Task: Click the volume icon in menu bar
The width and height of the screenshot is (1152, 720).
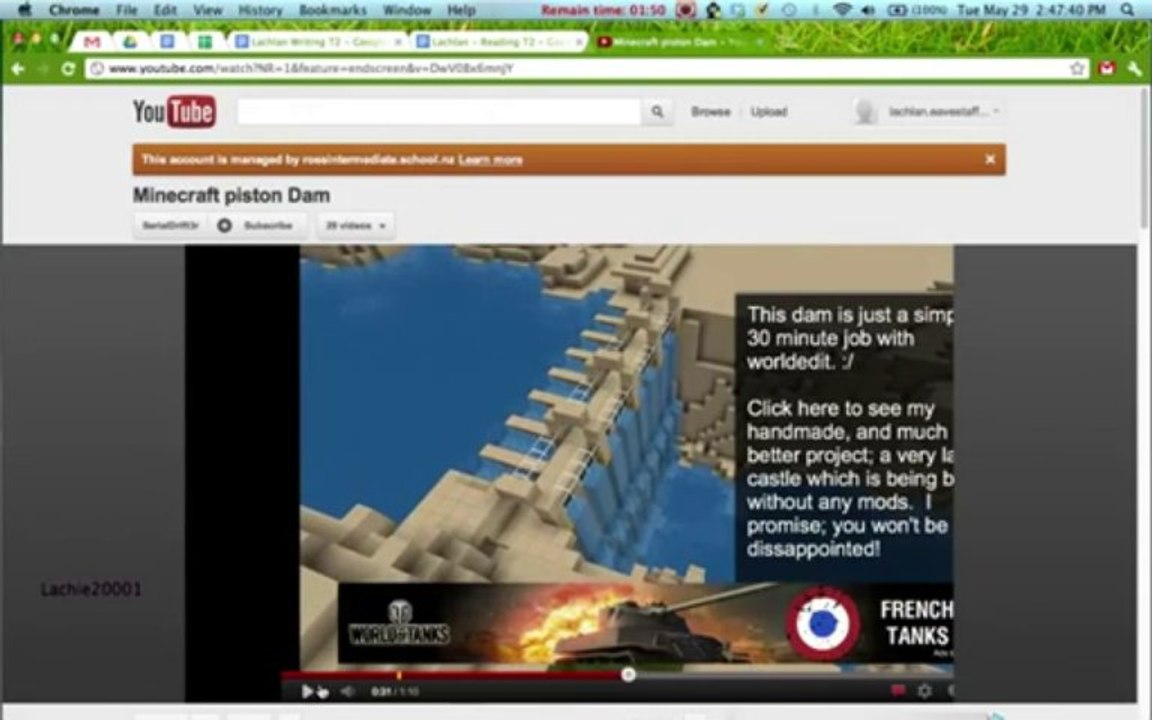Action: tap(868, 10)
